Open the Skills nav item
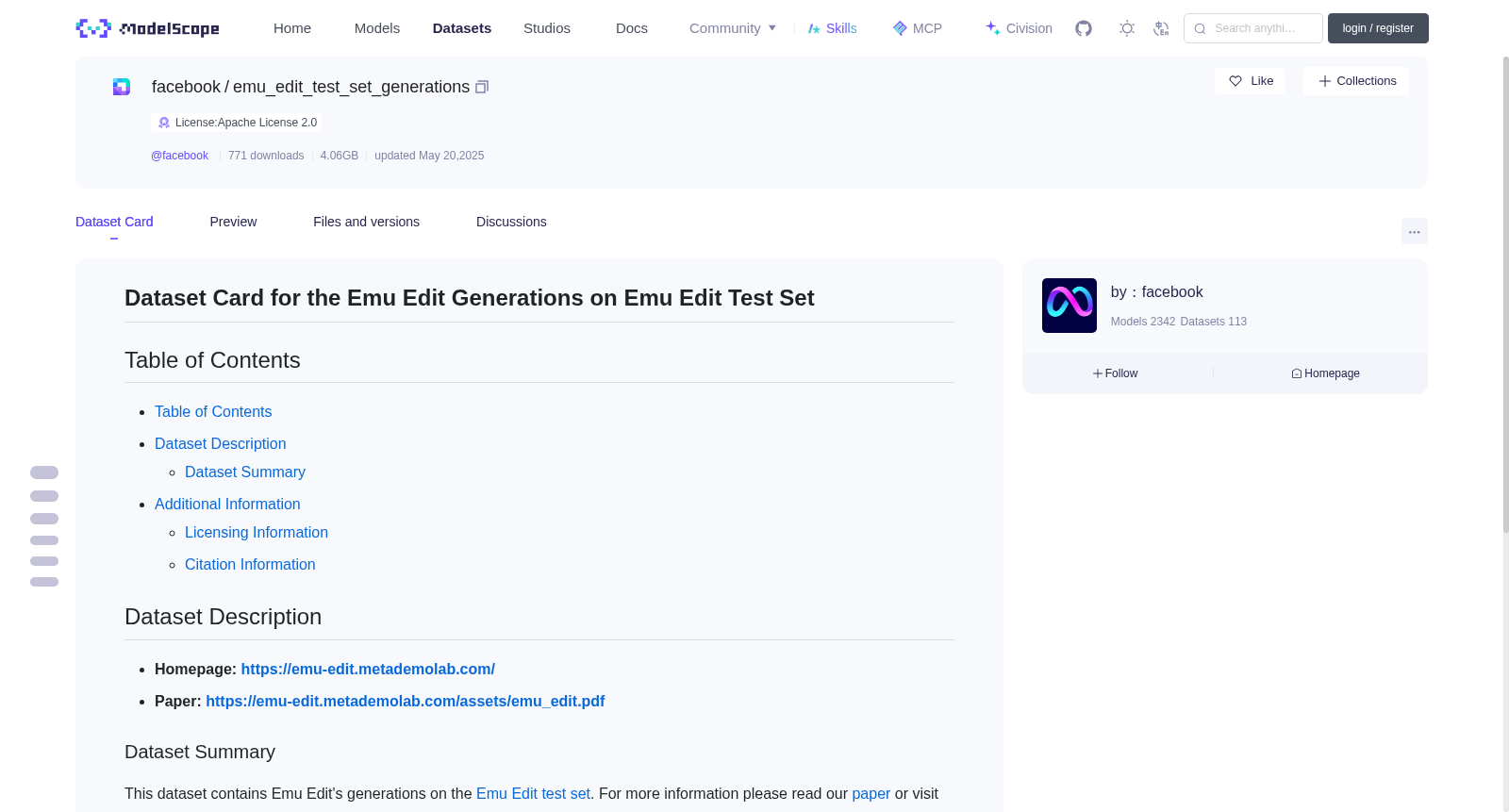This screenshot has width=1509, height=812. pos(832,28)
